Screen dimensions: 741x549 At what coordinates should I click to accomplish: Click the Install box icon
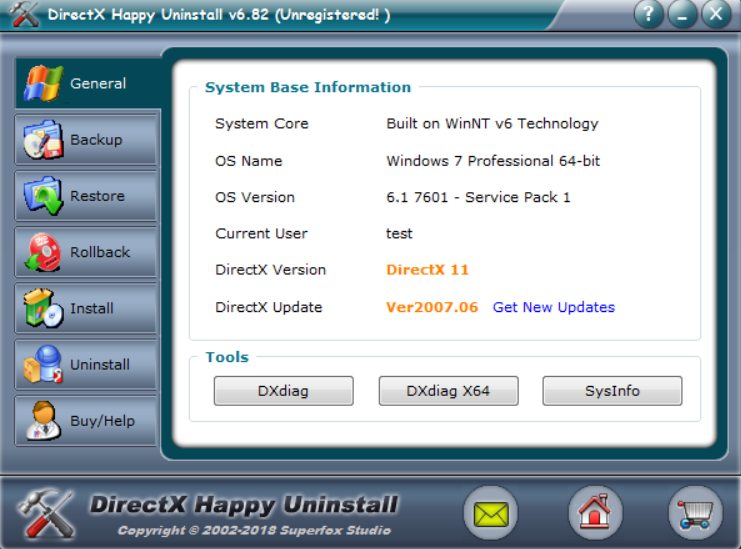(43, 308)
